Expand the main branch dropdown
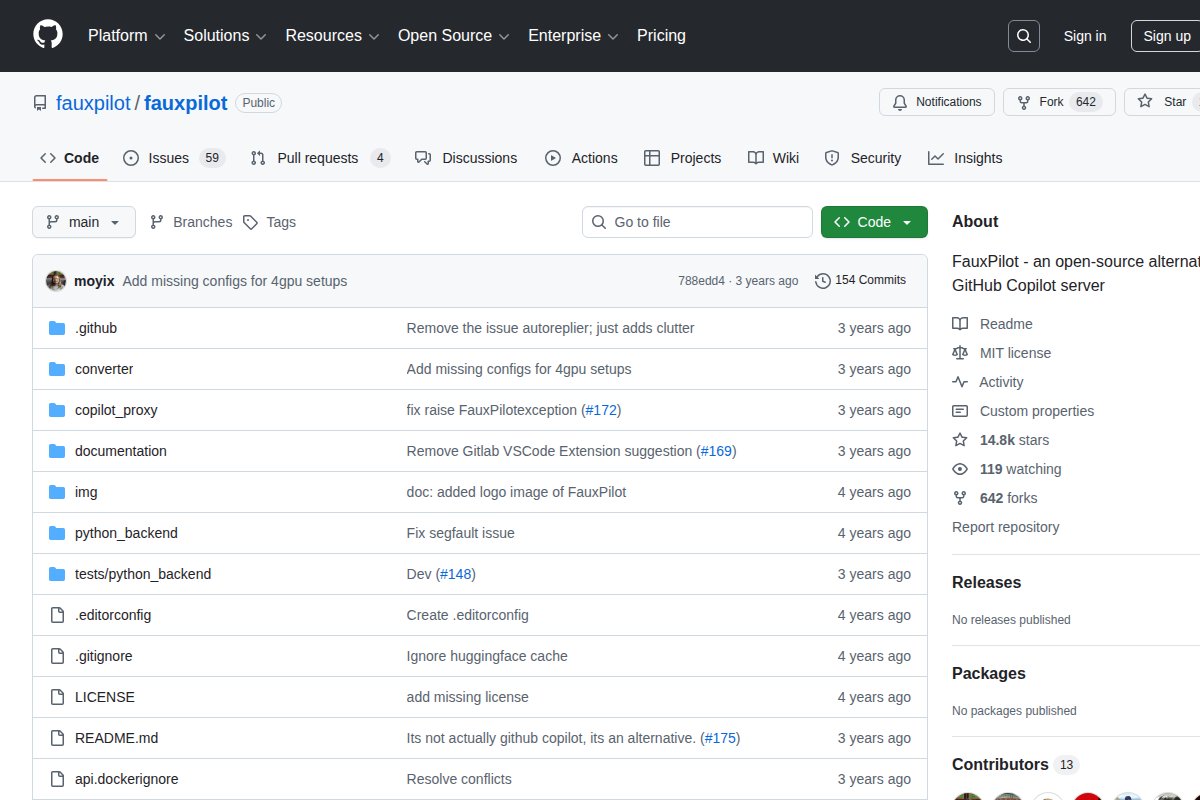This screenshot has height=800, width=1200. tap(84, 222)
